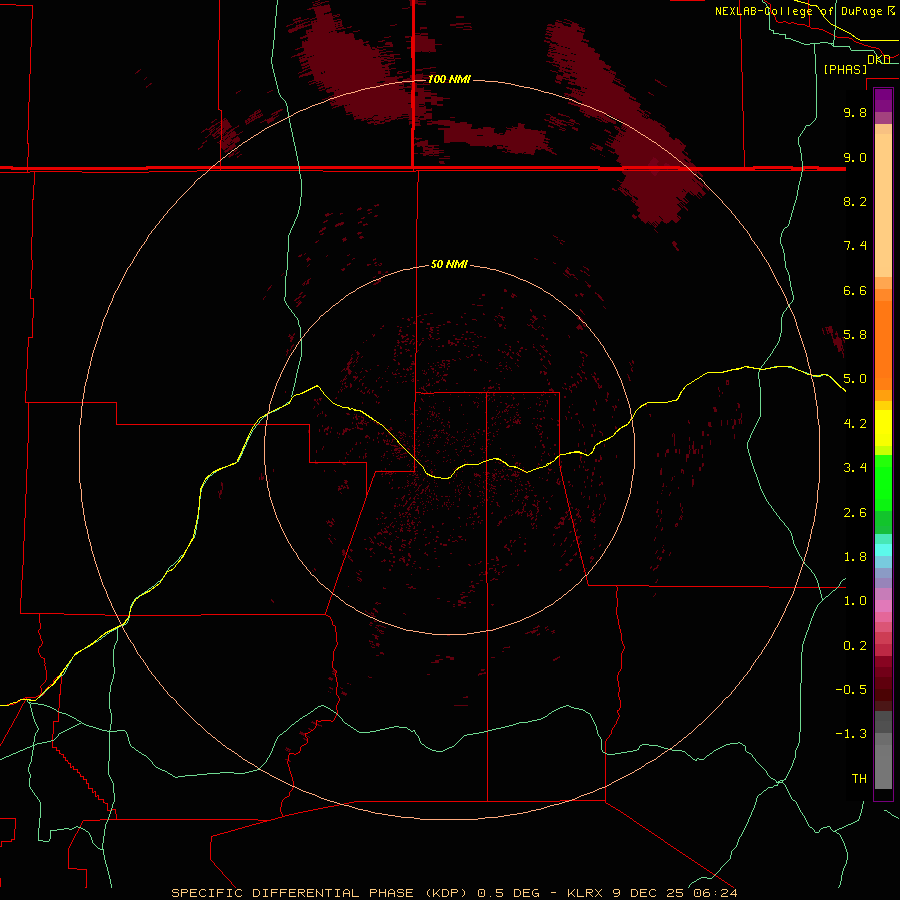Select the 50 NMI range ring label
The height and width of the screenshot is (900, 900).
tap(449, 264)
